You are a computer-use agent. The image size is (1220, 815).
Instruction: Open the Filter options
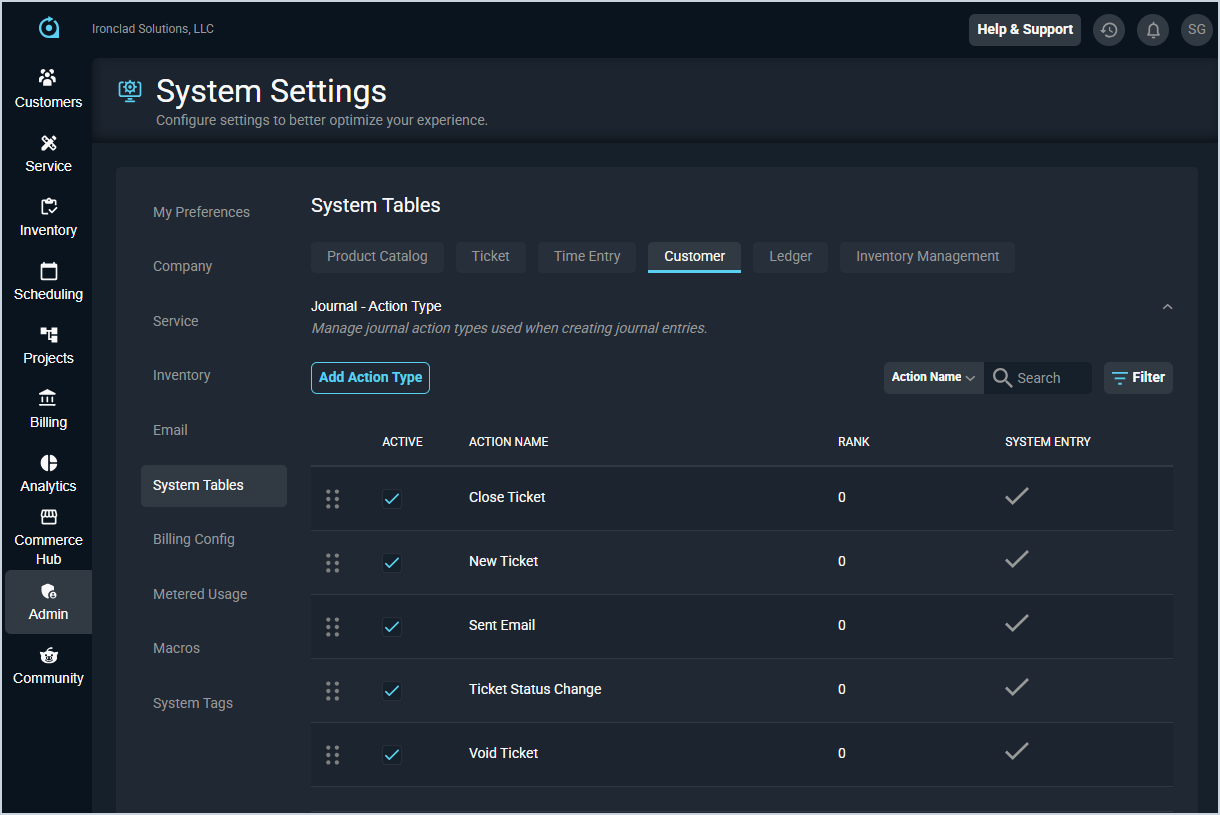pyautogui.click(x=1138, y=378)
